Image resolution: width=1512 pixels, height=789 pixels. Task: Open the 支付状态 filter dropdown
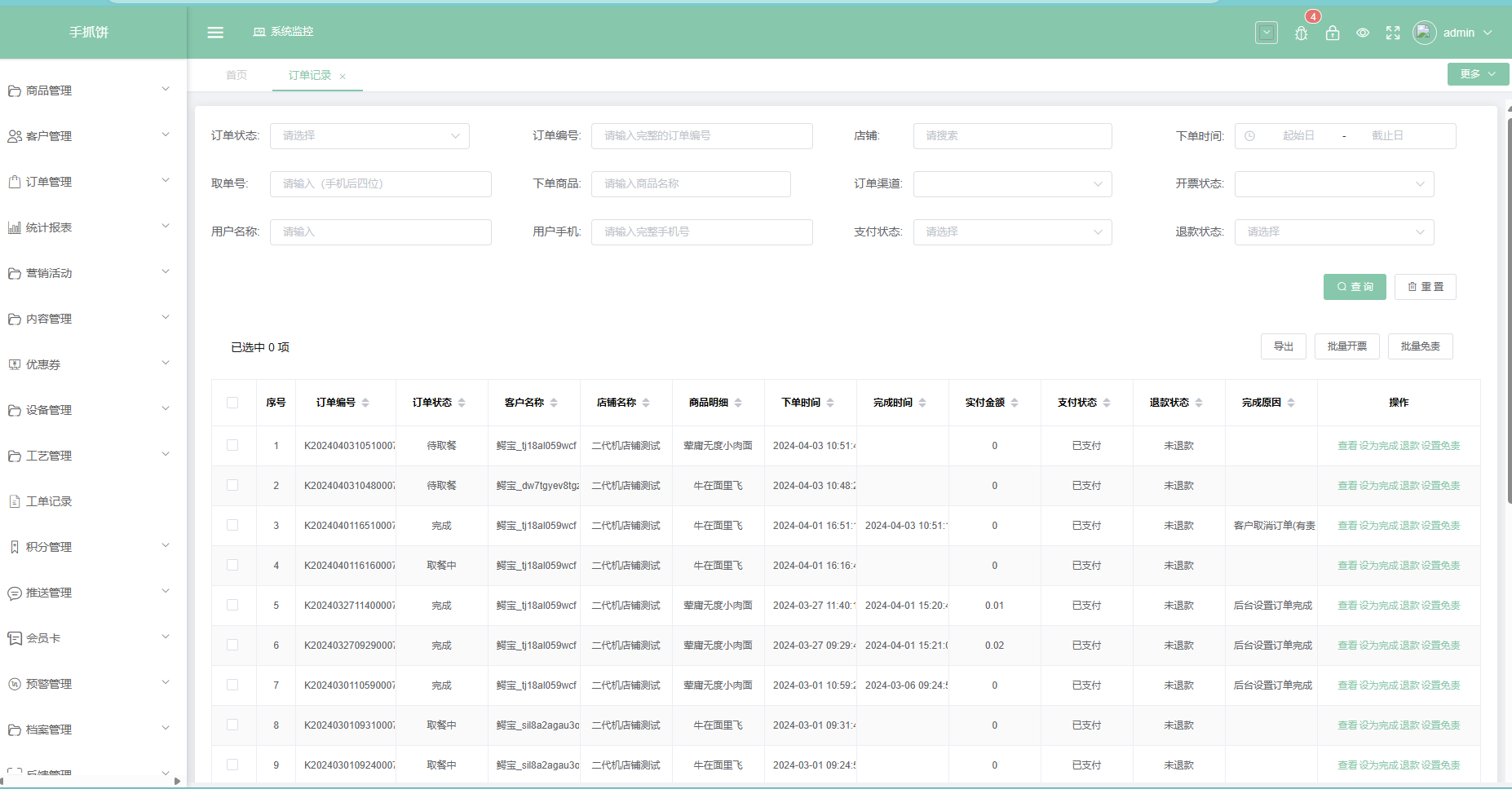click(1012, 232)
